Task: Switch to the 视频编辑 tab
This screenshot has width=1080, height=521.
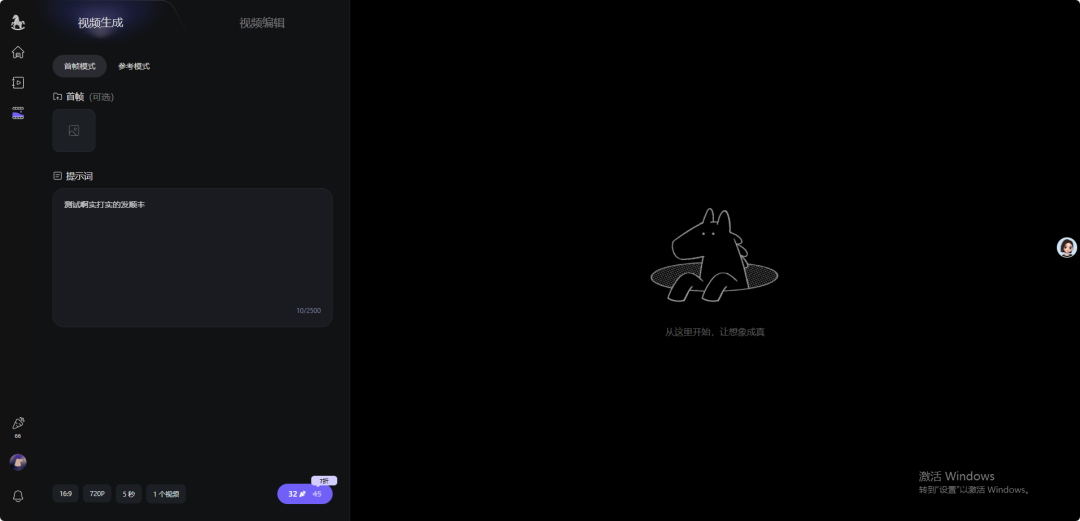Action: (262, 22)
